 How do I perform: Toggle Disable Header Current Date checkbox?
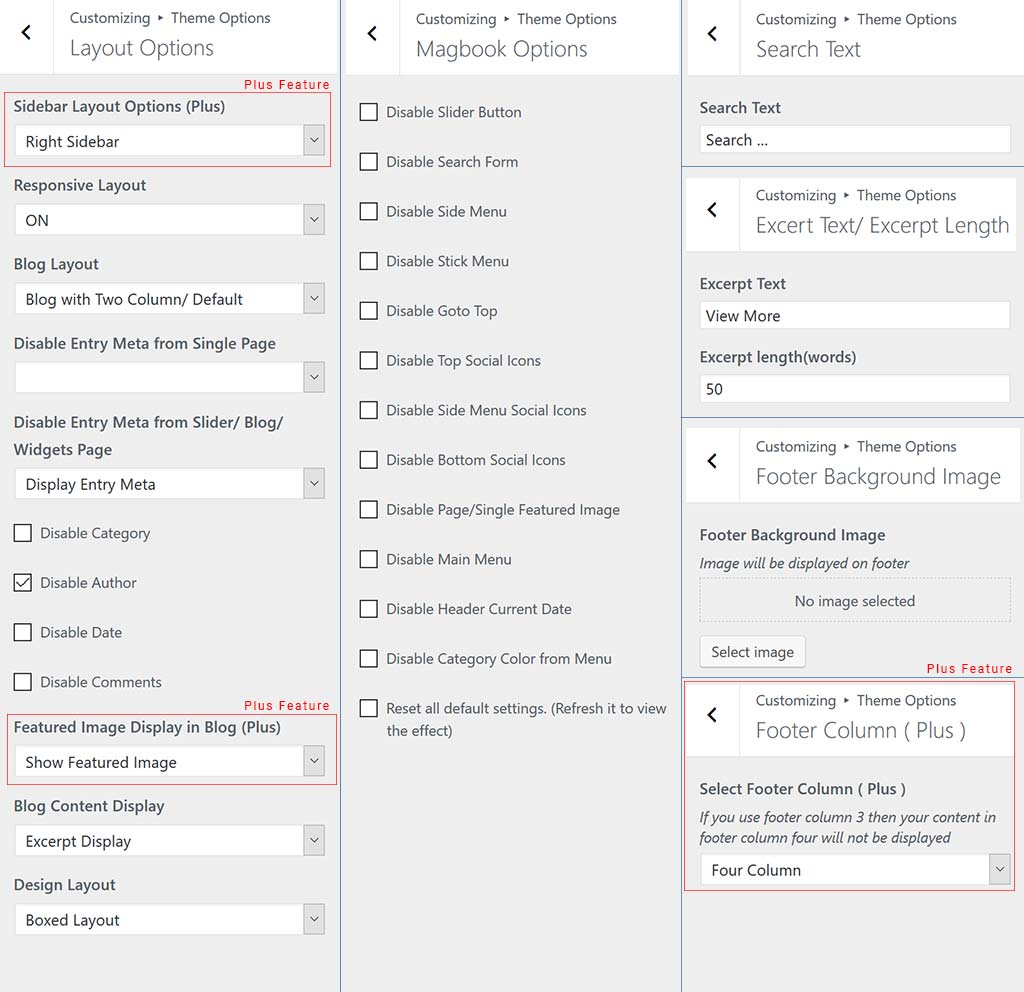coord(369,609)
